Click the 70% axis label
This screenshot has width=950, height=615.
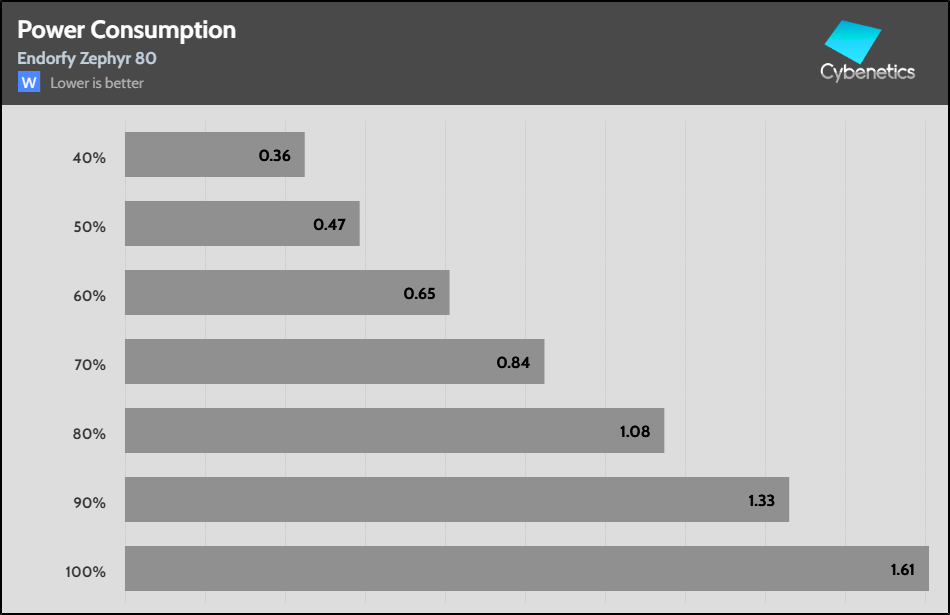(90, 365)
